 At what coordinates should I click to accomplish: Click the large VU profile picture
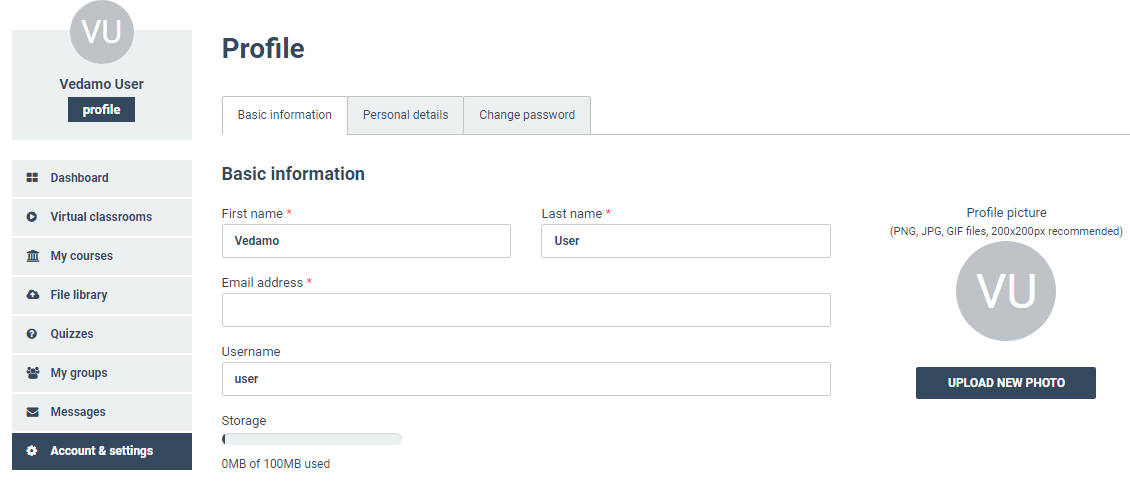[x=1005, y=291]
